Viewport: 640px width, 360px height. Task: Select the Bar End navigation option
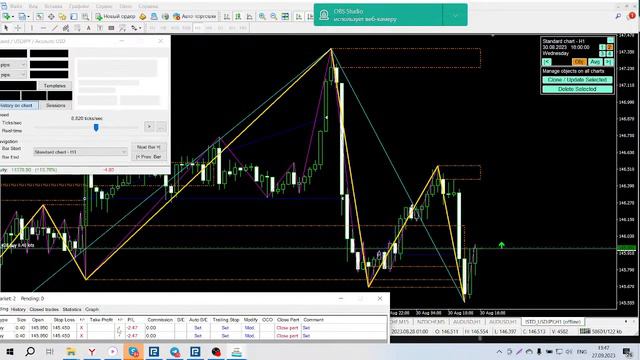10,157
